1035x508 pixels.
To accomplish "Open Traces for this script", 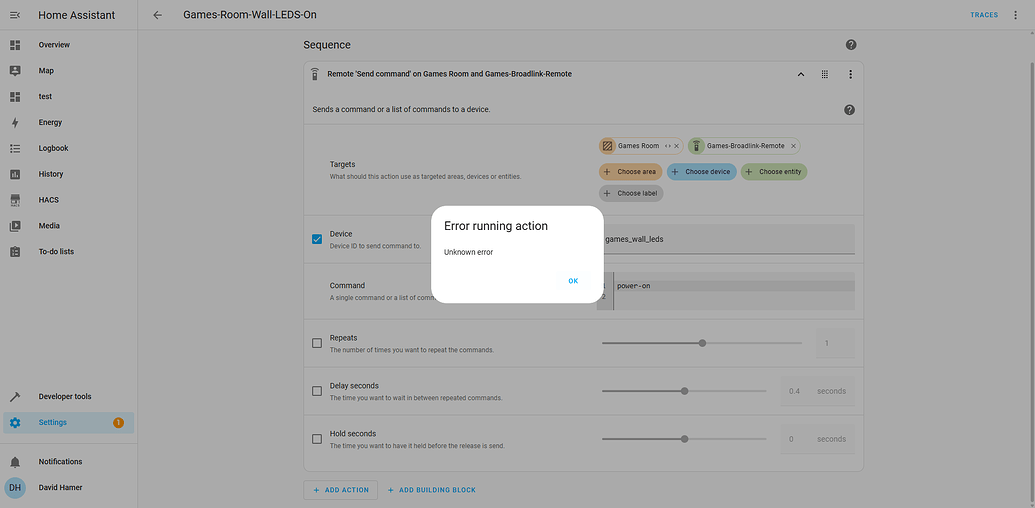I will (984, 15).
